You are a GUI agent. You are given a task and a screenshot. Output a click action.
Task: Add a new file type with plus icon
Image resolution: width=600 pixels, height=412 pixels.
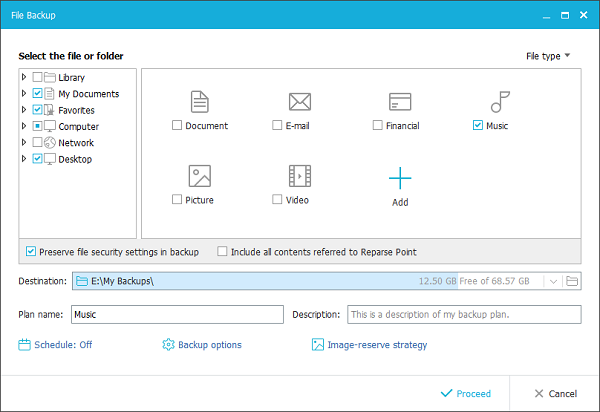pyautogui.click(x=400, y=178)
